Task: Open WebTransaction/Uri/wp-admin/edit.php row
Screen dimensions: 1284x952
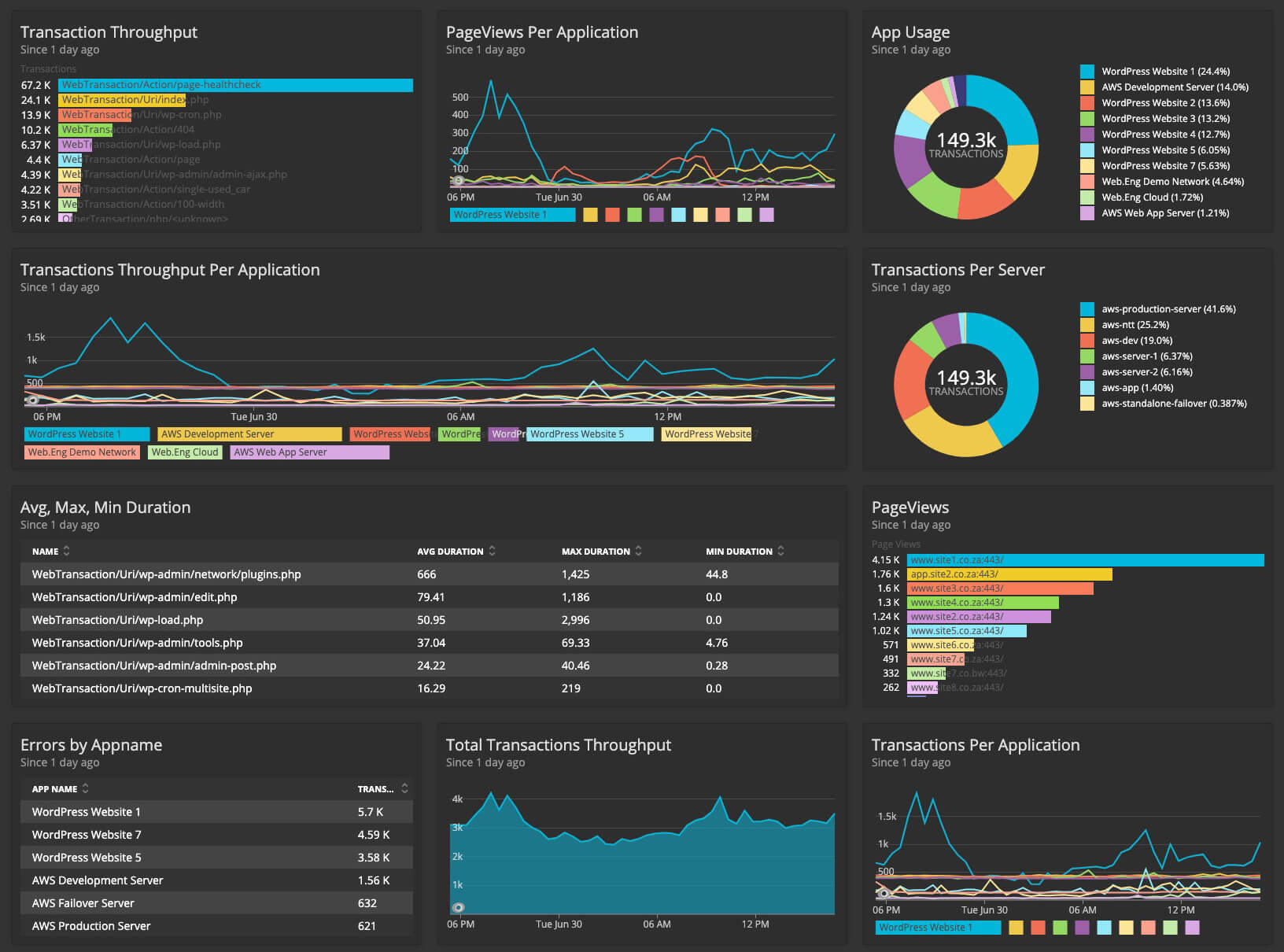Action: click(x=429, y=597)
